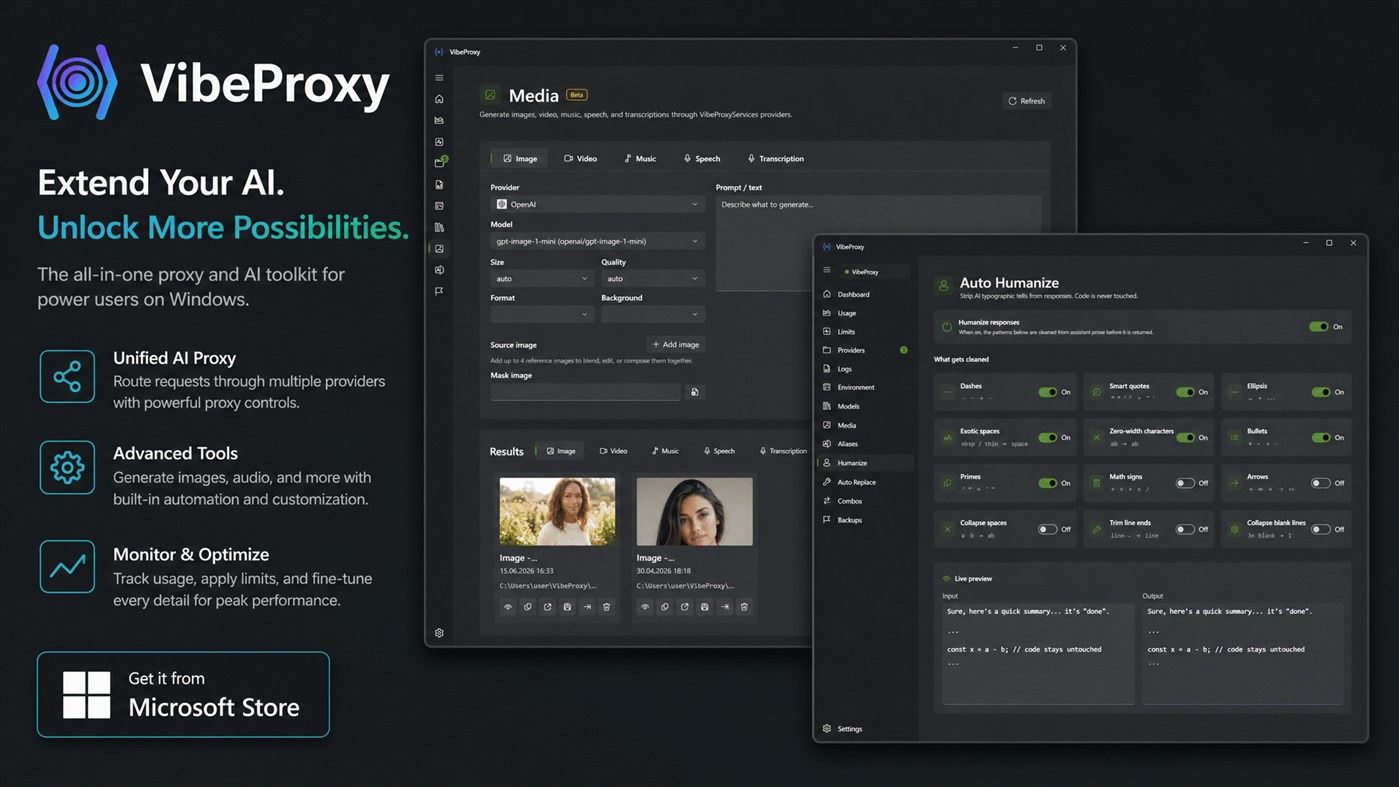The image size is (1399, 787).
Task: Open Models in the labeled sidebar
Action: click(865, 406)
